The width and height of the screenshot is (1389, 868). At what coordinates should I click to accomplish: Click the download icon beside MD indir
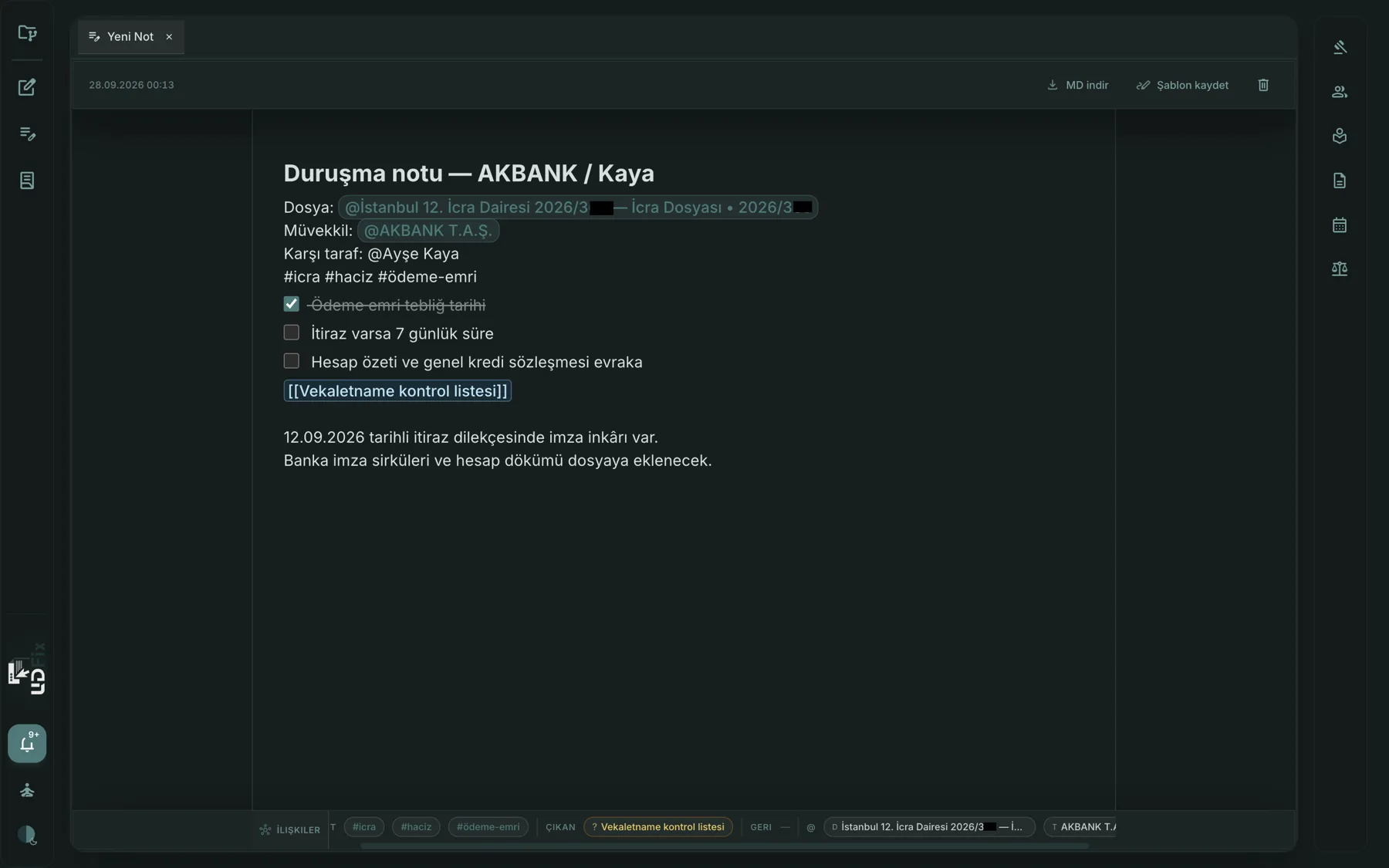click(1053, 85)
